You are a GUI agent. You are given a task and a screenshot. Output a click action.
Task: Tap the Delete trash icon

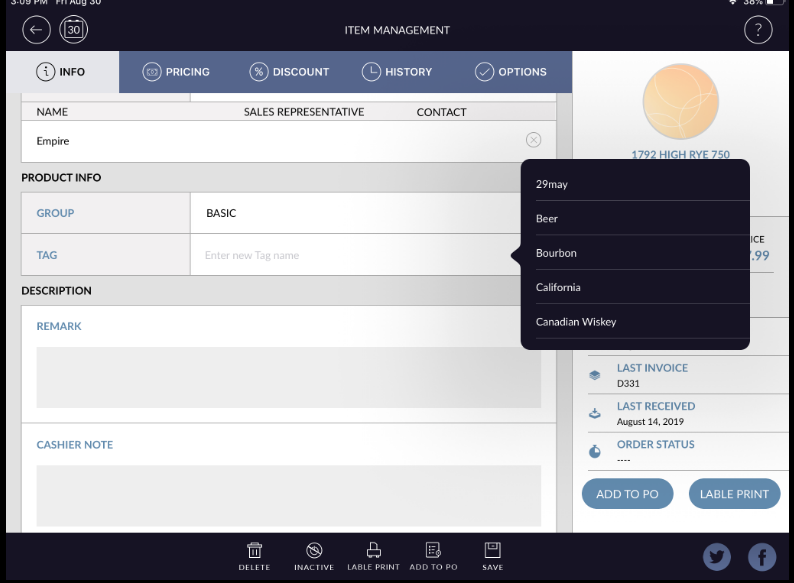click(254, 551)
